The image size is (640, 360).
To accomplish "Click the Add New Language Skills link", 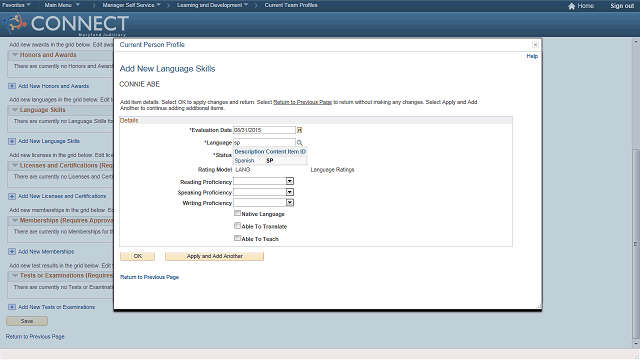I will click(49, 141).
